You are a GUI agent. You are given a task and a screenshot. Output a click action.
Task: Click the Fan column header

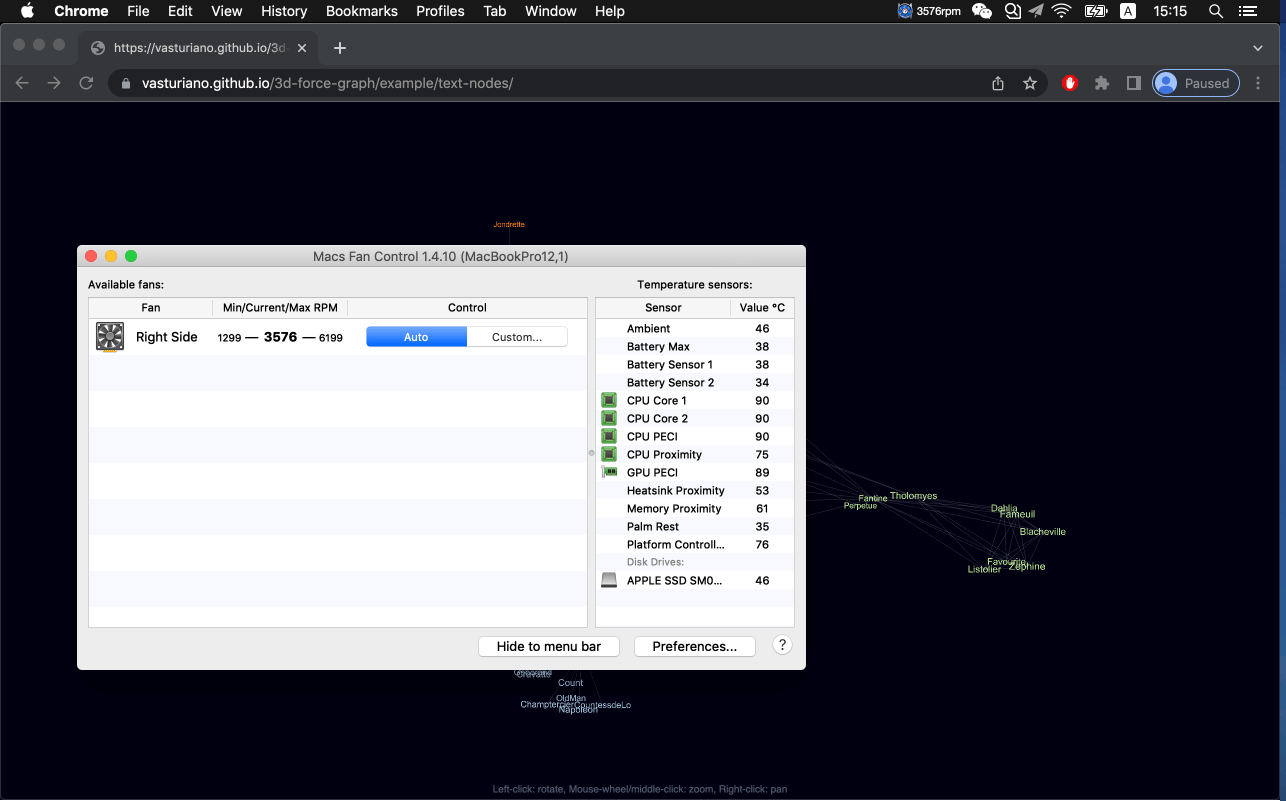(150, 307)
